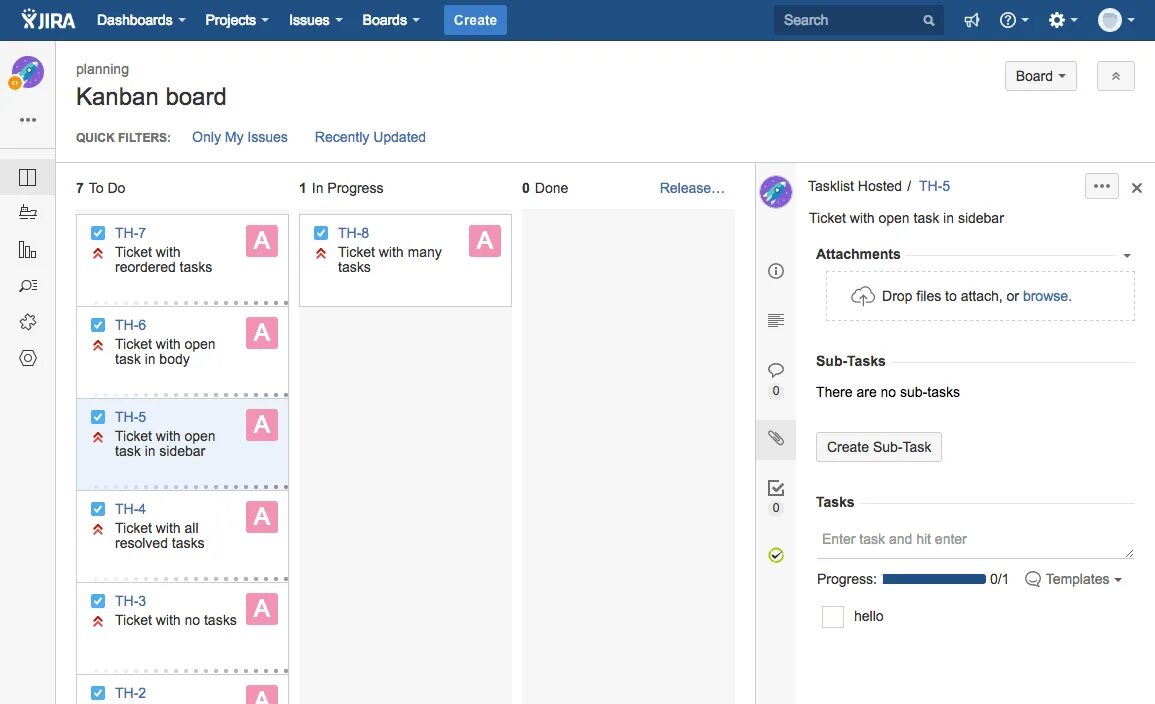The height and width of the screenshot is (704, 1155).
Task: Click 'There are no sub-tasks' text
Action: coord(888,393)
